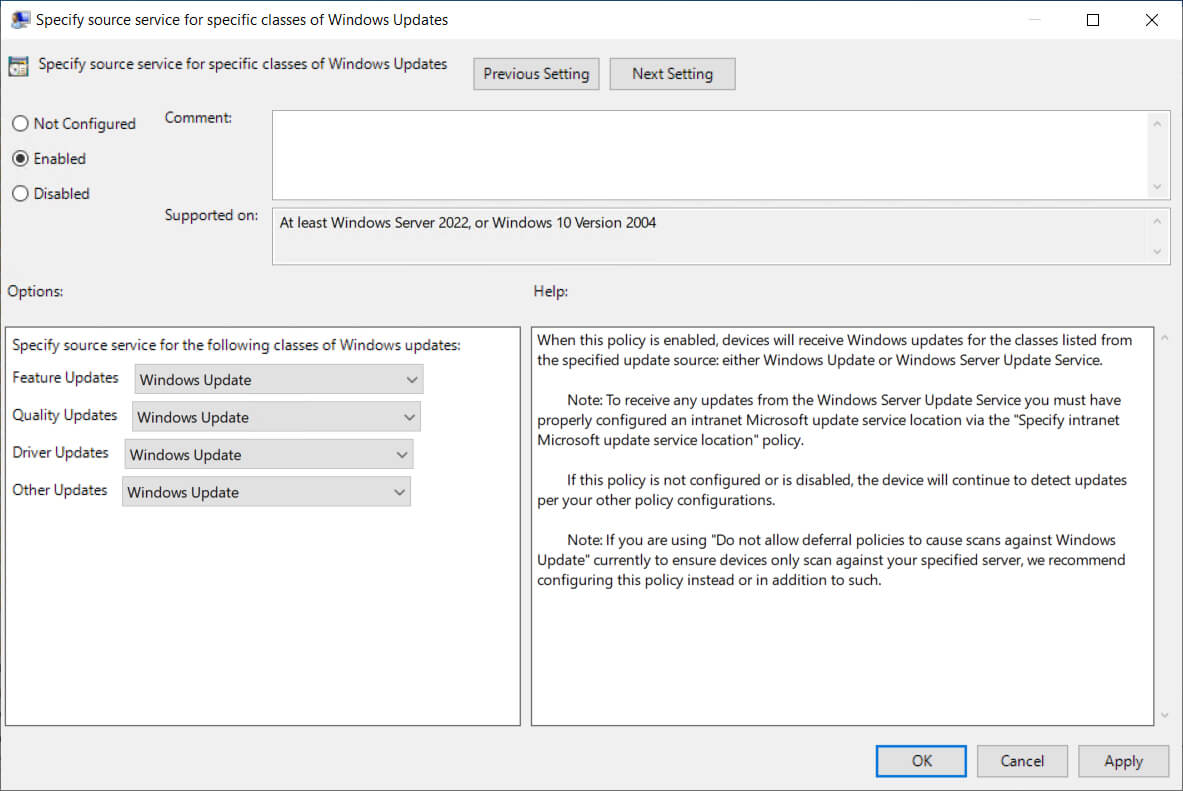Screen dimensions: 1183x791
Task: Click the 'Driver Updates' label
Action: tap(60, 452)
